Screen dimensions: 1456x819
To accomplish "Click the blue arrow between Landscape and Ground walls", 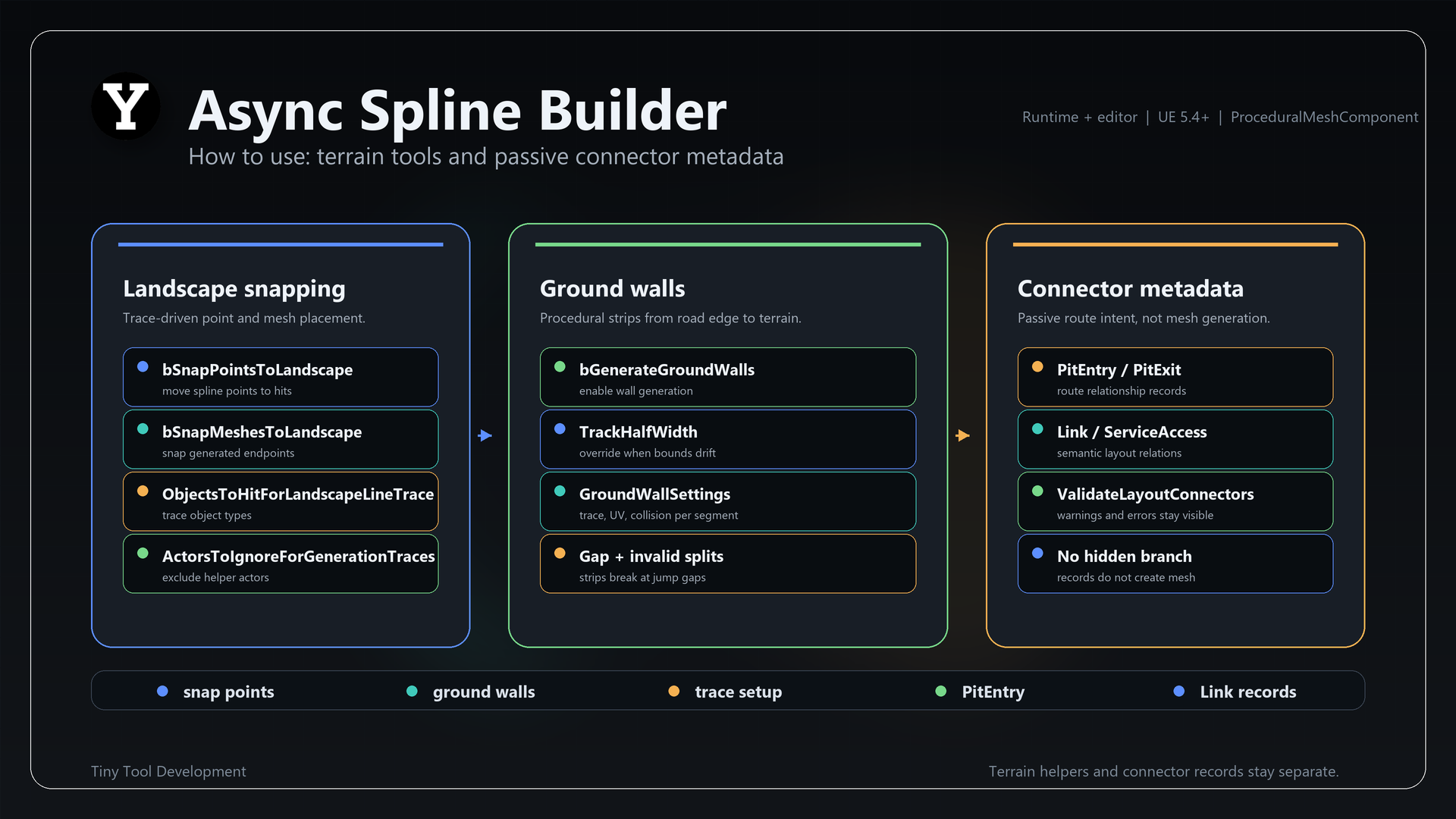I will (x=485, y=435).
